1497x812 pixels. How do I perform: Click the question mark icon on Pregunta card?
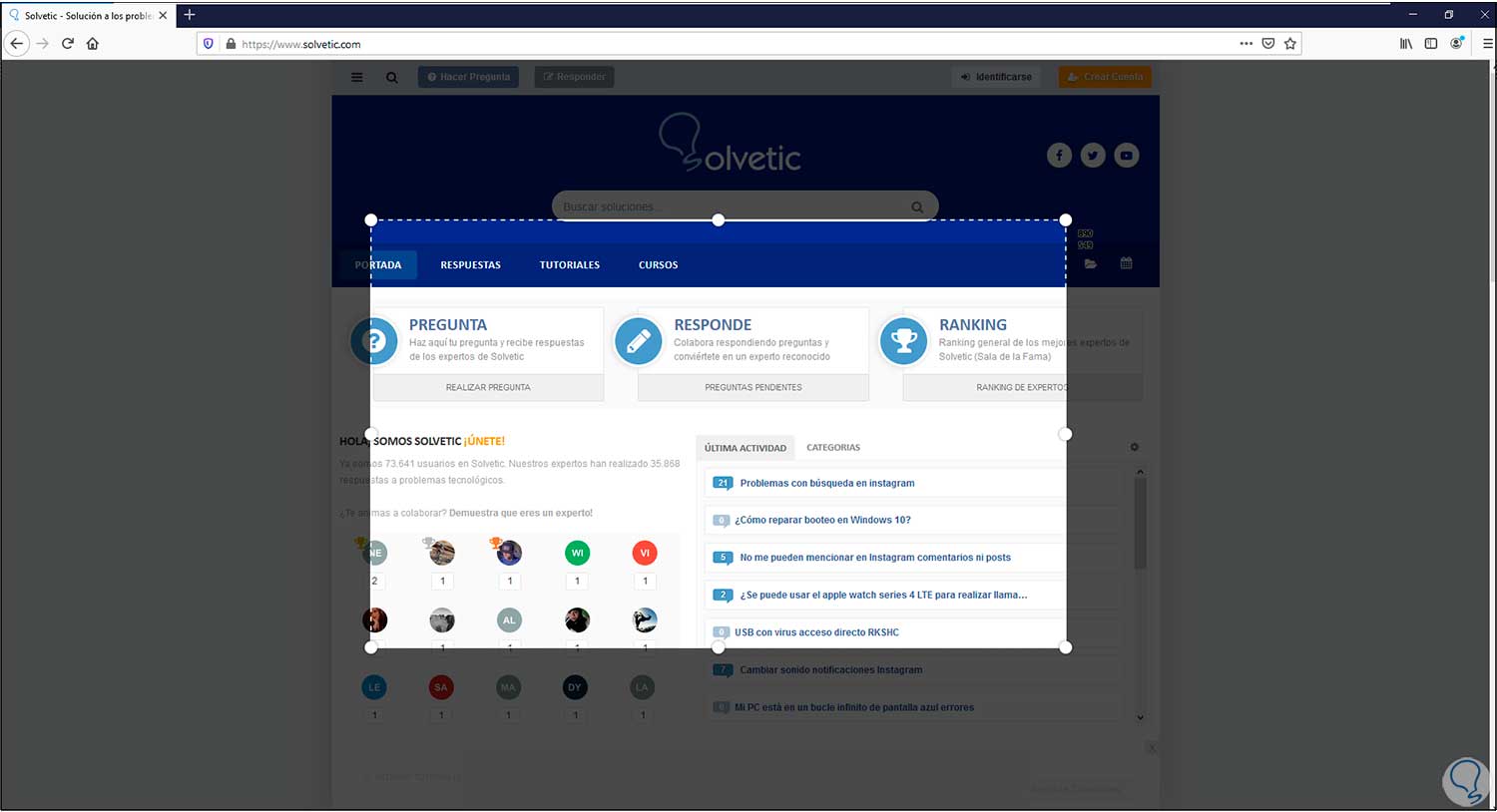374,340
